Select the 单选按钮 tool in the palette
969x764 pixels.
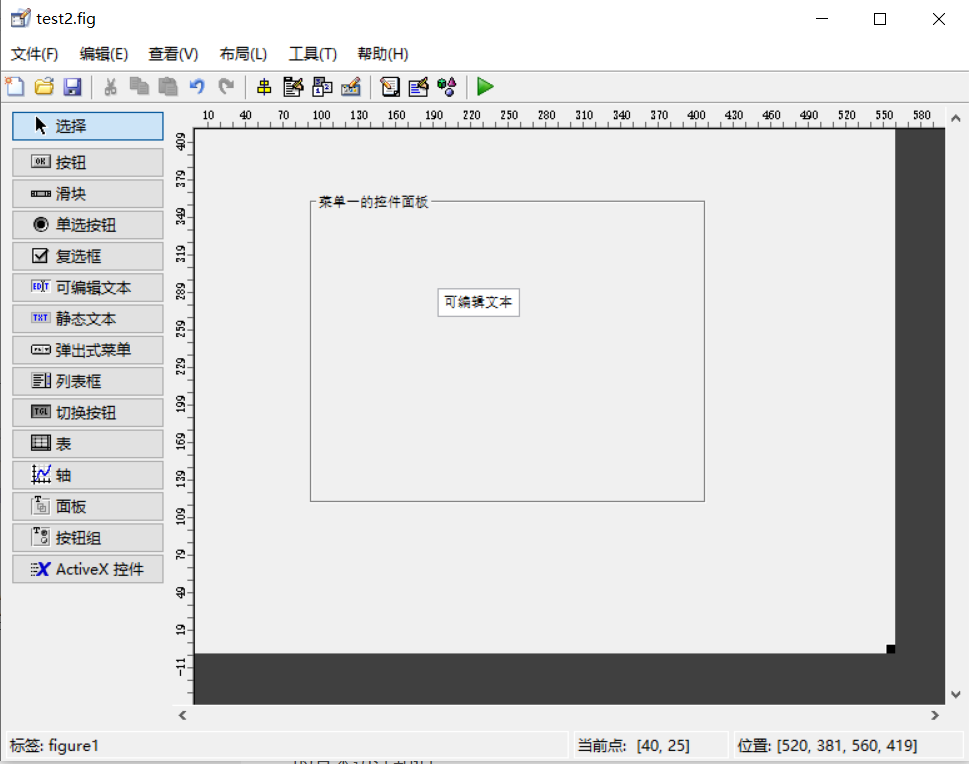click(87, 224)
